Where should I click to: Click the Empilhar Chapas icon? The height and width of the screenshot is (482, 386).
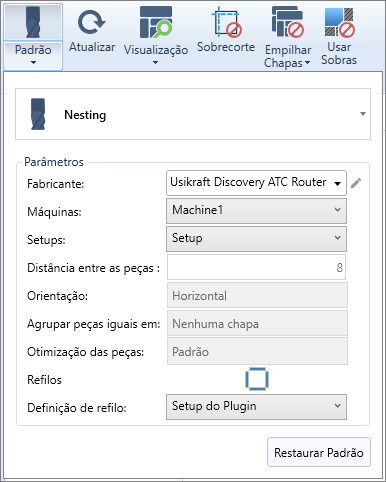(x=287, y=22)
